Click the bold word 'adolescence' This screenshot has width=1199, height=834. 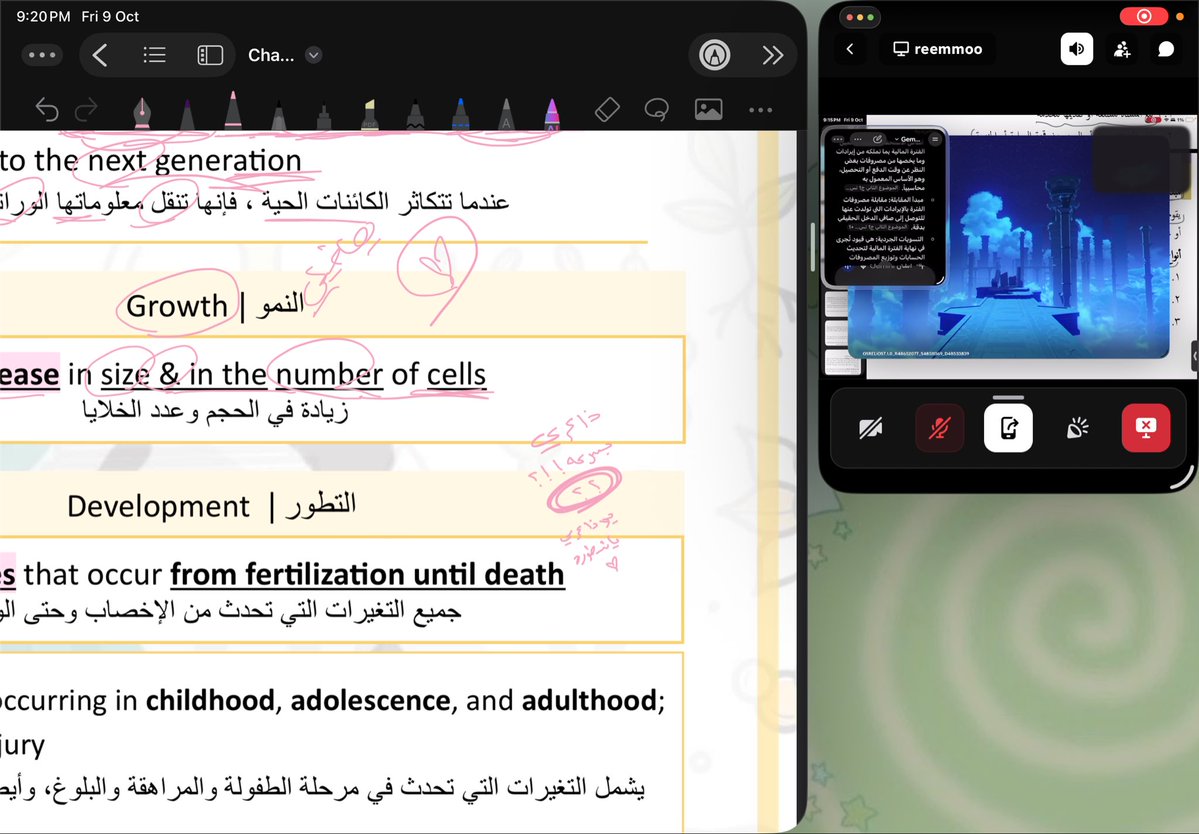coord(370,700)
